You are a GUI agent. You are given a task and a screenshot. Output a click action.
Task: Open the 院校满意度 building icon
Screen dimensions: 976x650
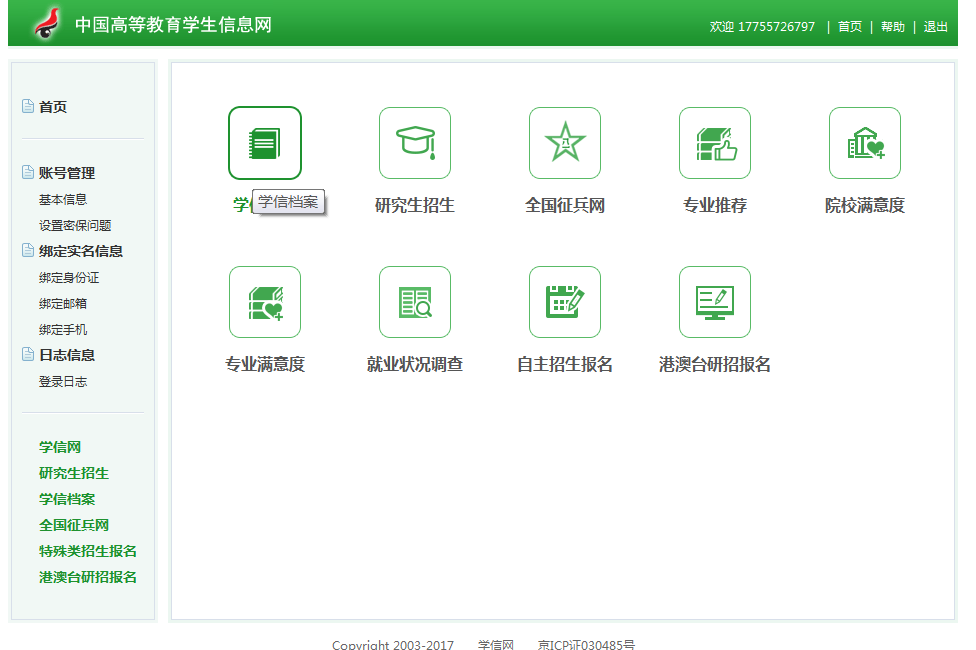click(x=865, y=143)
